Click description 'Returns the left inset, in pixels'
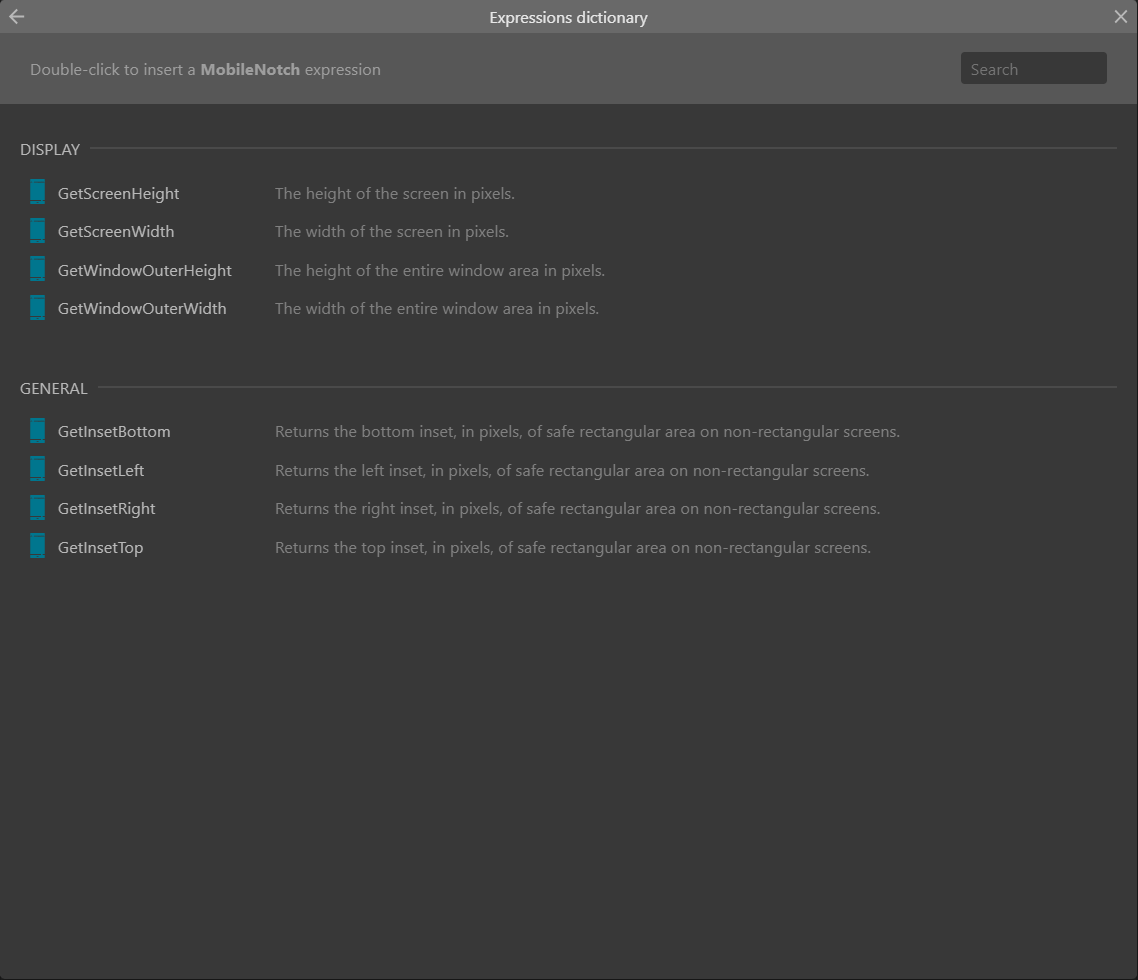1138x980 pixels. (572, 470)
